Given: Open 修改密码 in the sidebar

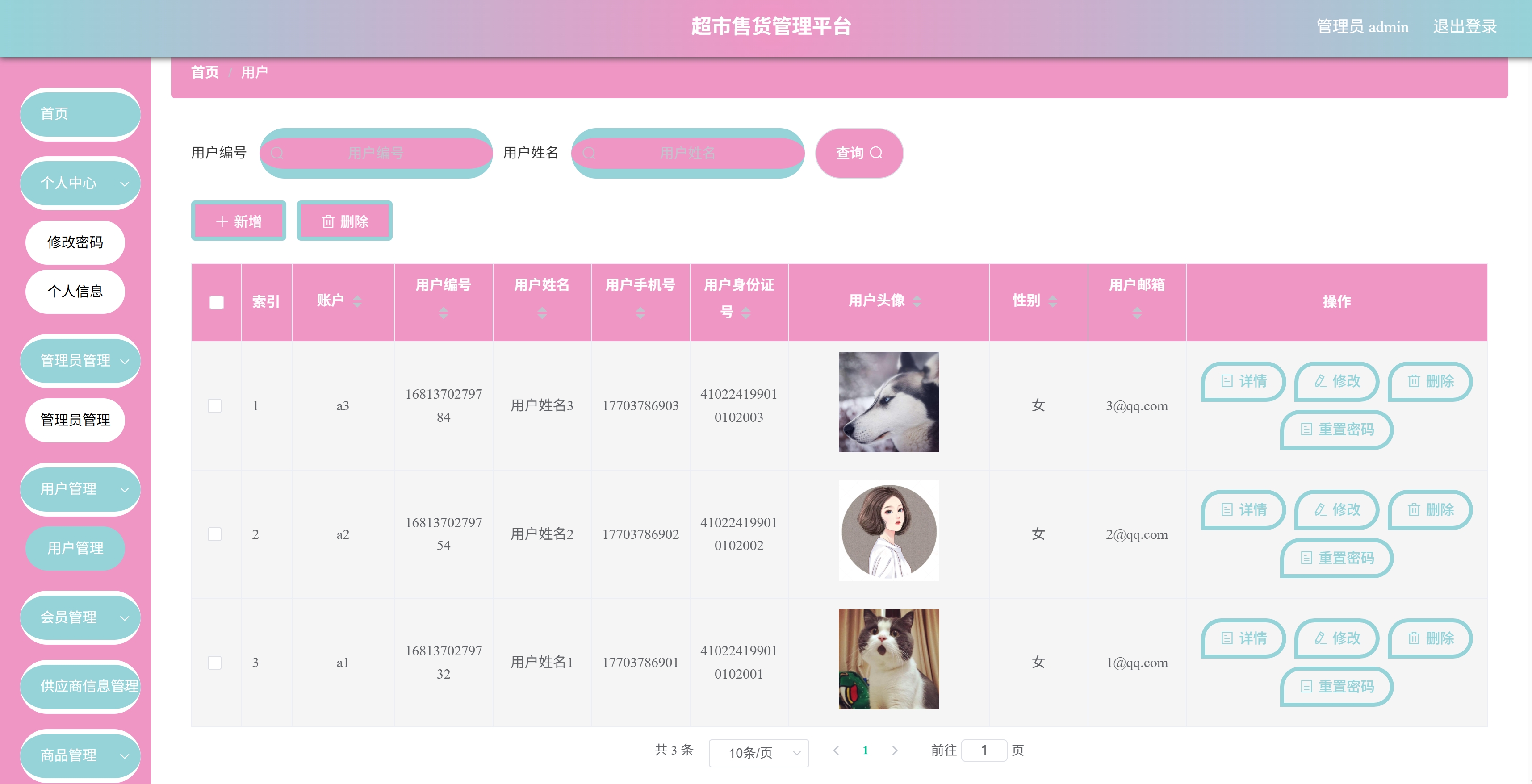Looking at the screenshot, I should [75, 242].
